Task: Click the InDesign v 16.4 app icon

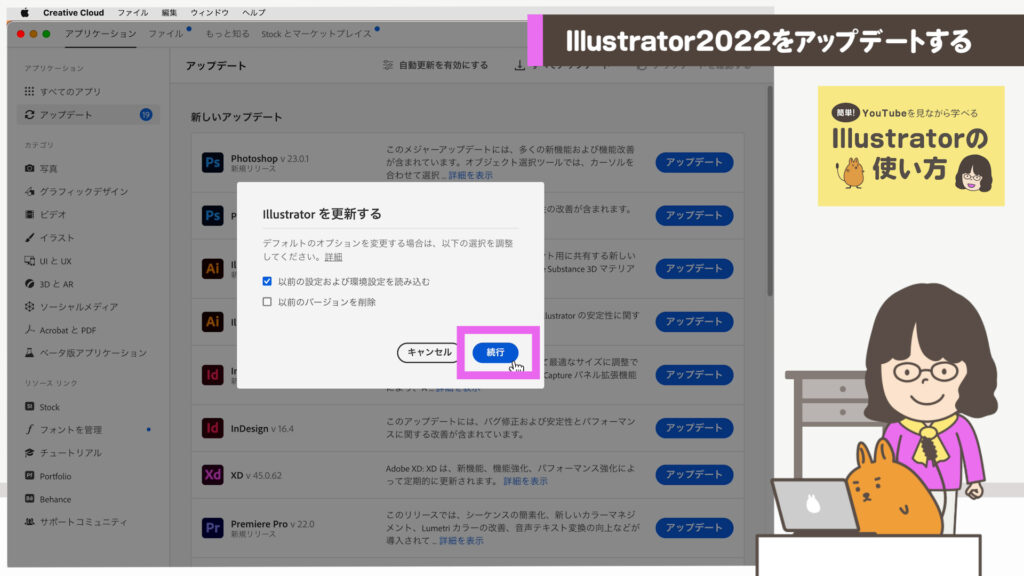Action: pyautogui.click(x=212, y=428)
